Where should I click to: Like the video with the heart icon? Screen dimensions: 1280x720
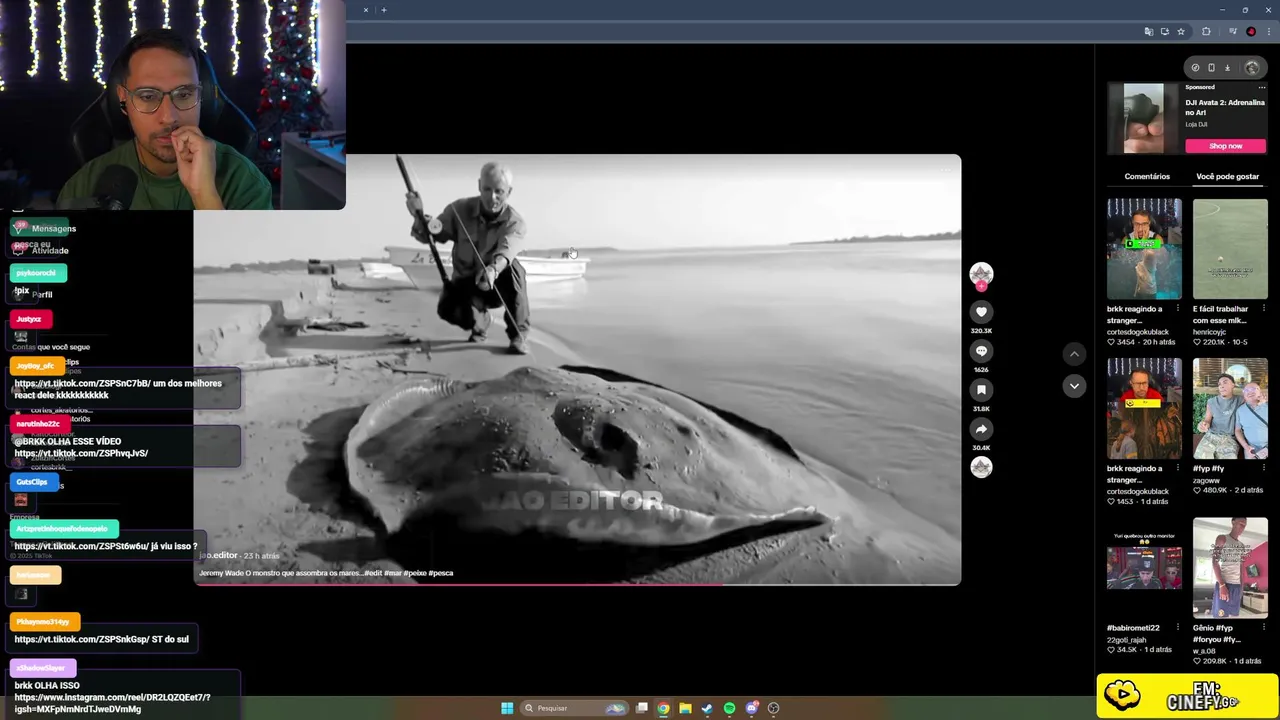coord(981,312)
